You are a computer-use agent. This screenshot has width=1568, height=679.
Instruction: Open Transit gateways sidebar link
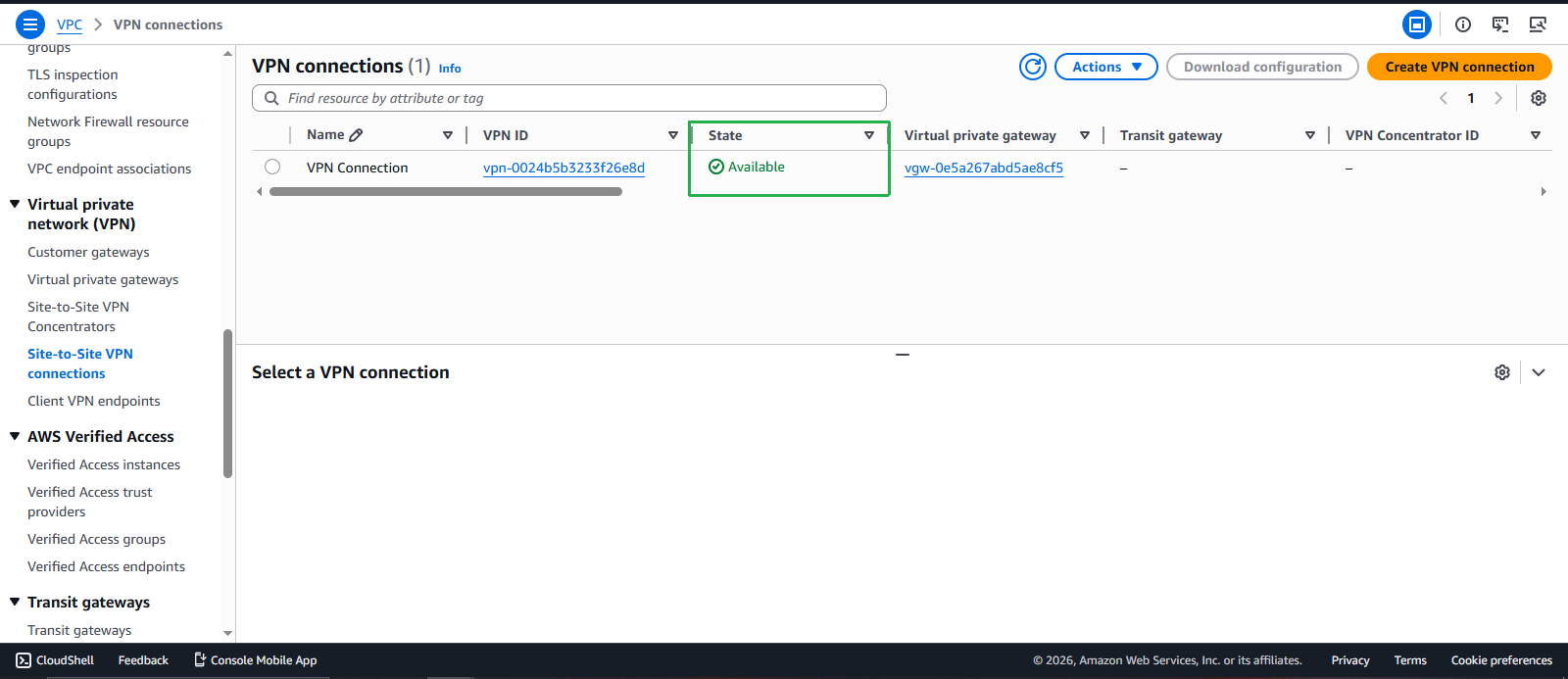pyautogui.click(x=79, y=630)
